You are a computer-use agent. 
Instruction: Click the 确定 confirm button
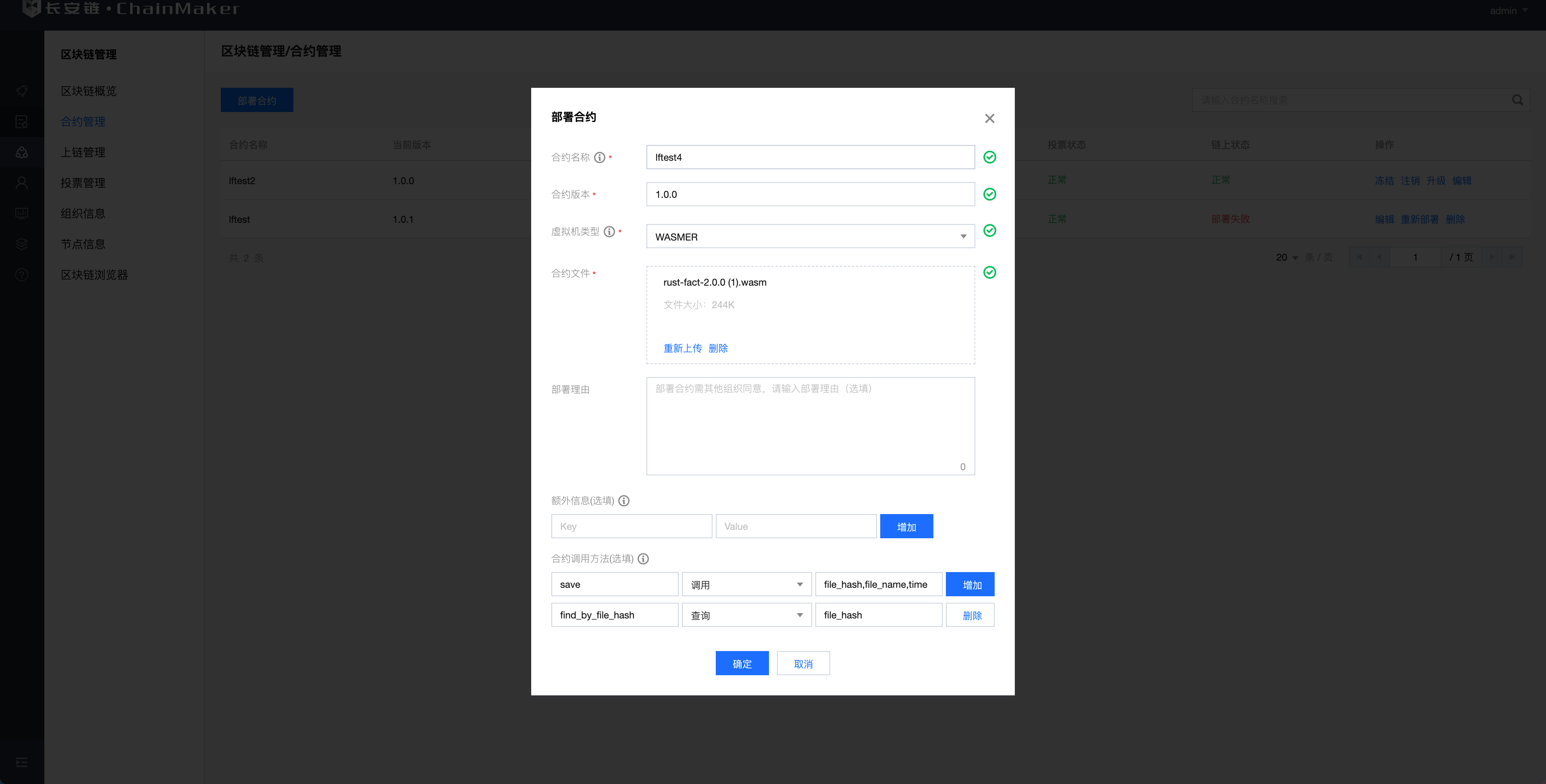pos(741,664)
